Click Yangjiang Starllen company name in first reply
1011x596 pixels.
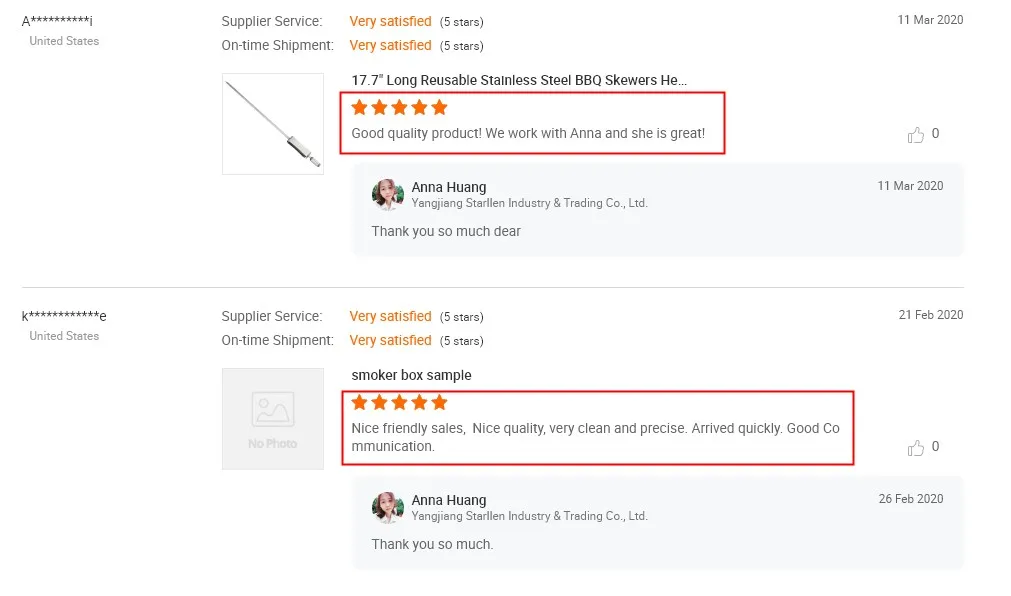click(x=529, y=203)
